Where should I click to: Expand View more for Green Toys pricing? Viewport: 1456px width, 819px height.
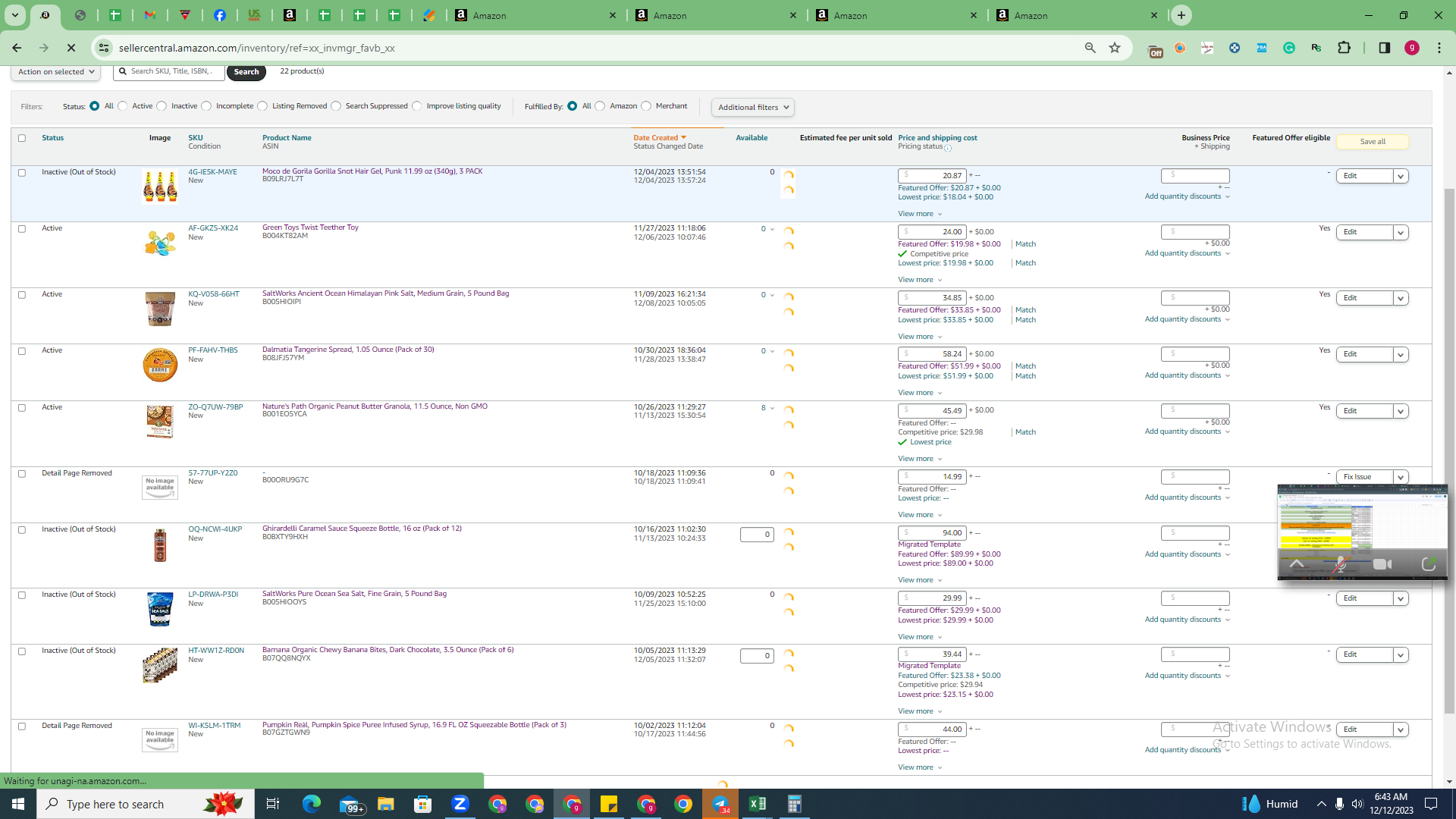pyautogui.click(x=920, y=280)
